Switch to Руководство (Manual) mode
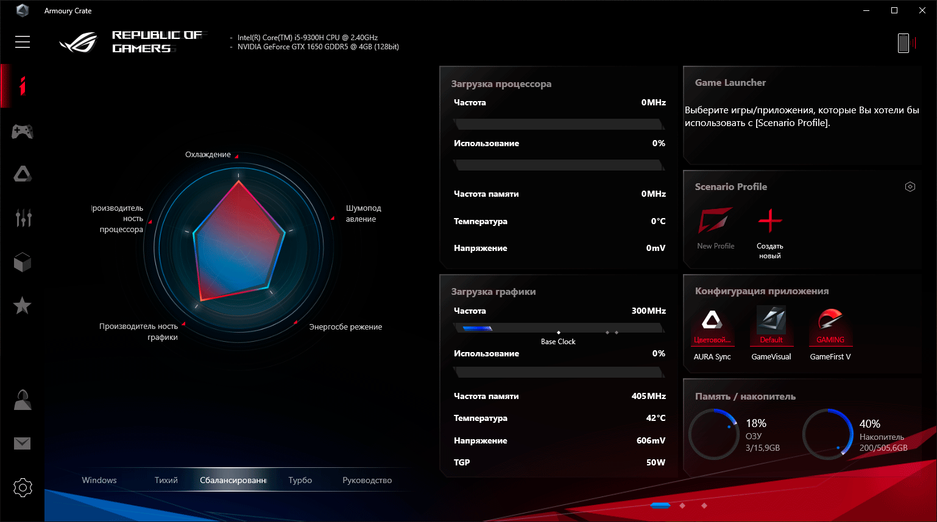Image resolution: width=937 pixels, height=522 pixels. pos(367,480)
